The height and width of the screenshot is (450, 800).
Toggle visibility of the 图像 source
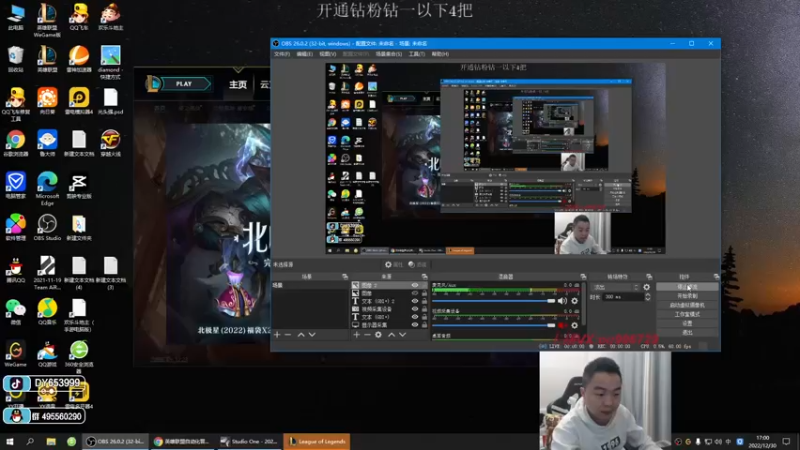point(415,293)
